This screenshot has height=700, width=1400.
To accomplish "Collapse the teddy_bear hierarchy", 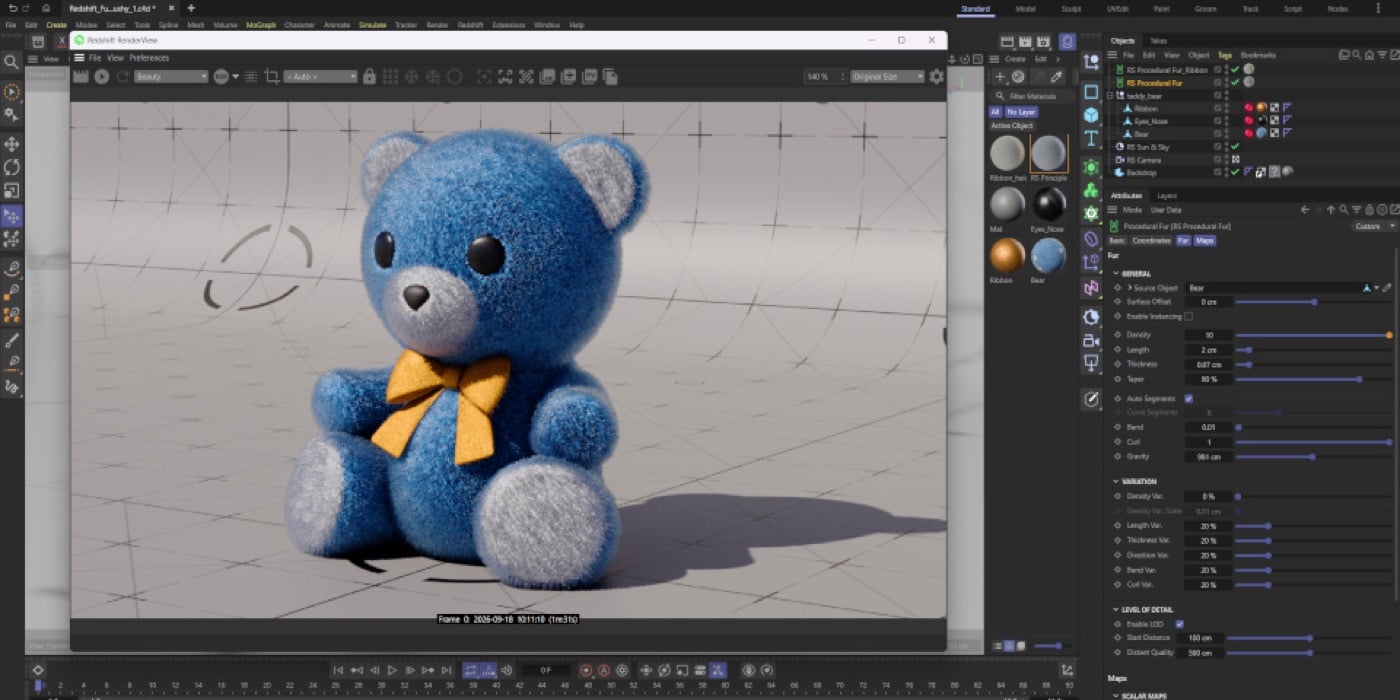I will click(x=1110, y=96).
